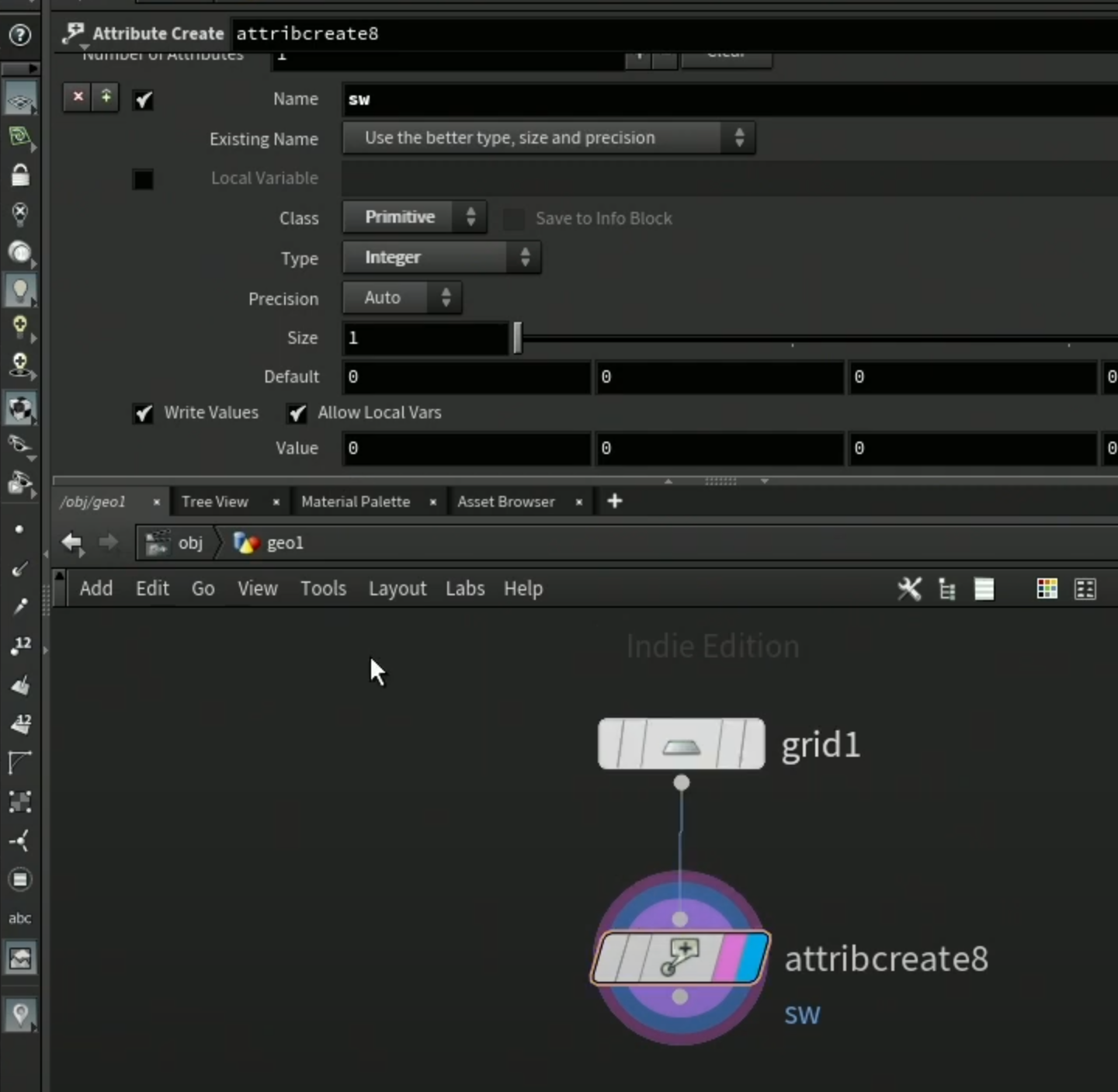This screenshot has height=1092, width=1118.
Task: Click the obj path breadcrumb
Action: click(190, 543)
